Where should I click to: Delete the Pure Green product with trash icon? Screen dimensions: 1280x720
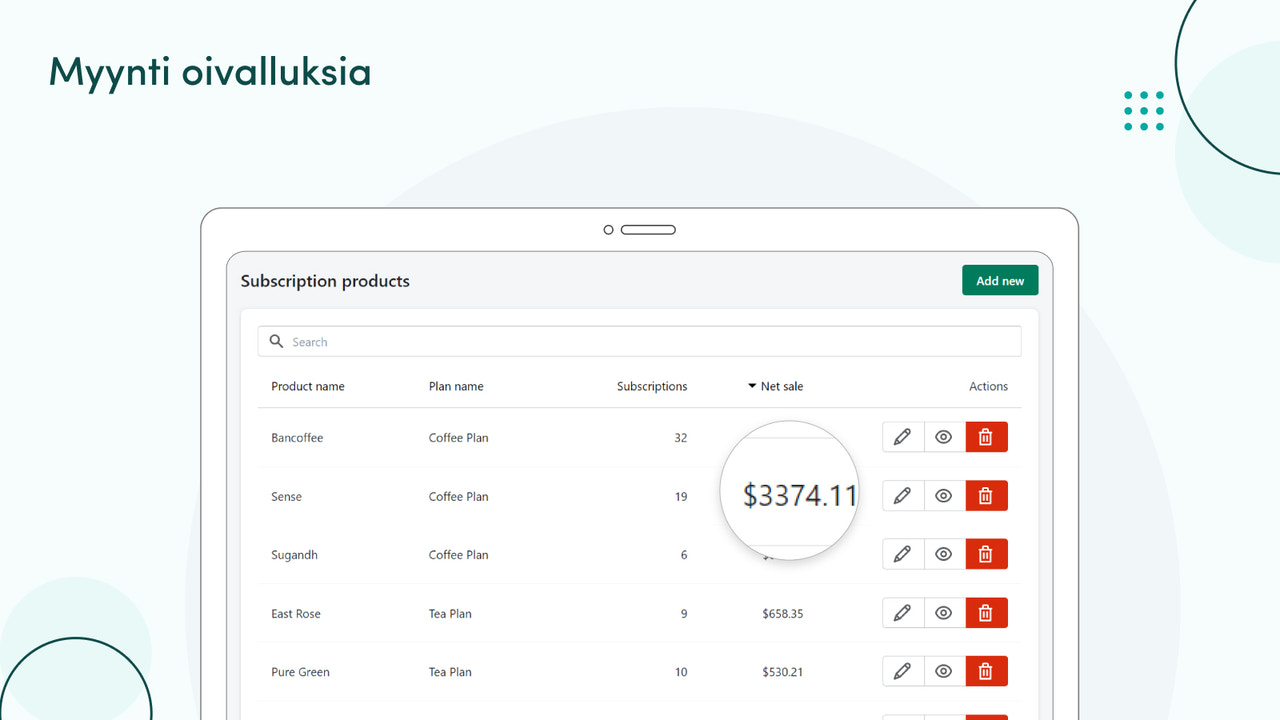pos(986,672)
